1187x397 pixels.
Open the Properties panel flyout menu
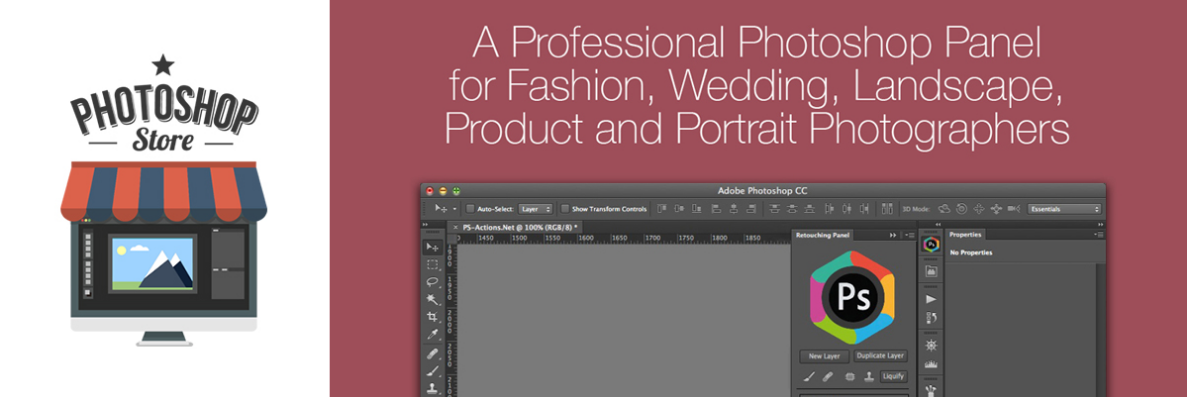(x=1099, y=235)
